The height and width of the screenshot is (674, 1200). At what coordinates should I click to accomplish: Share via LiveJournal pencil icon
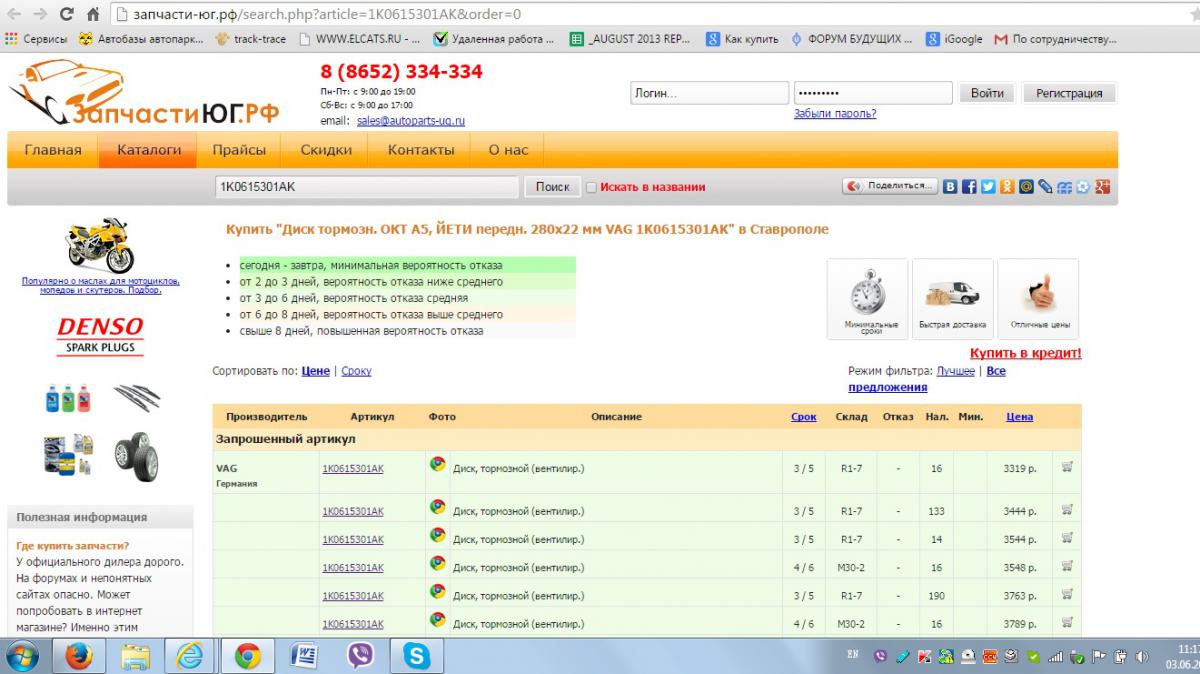click(1045, 186)
